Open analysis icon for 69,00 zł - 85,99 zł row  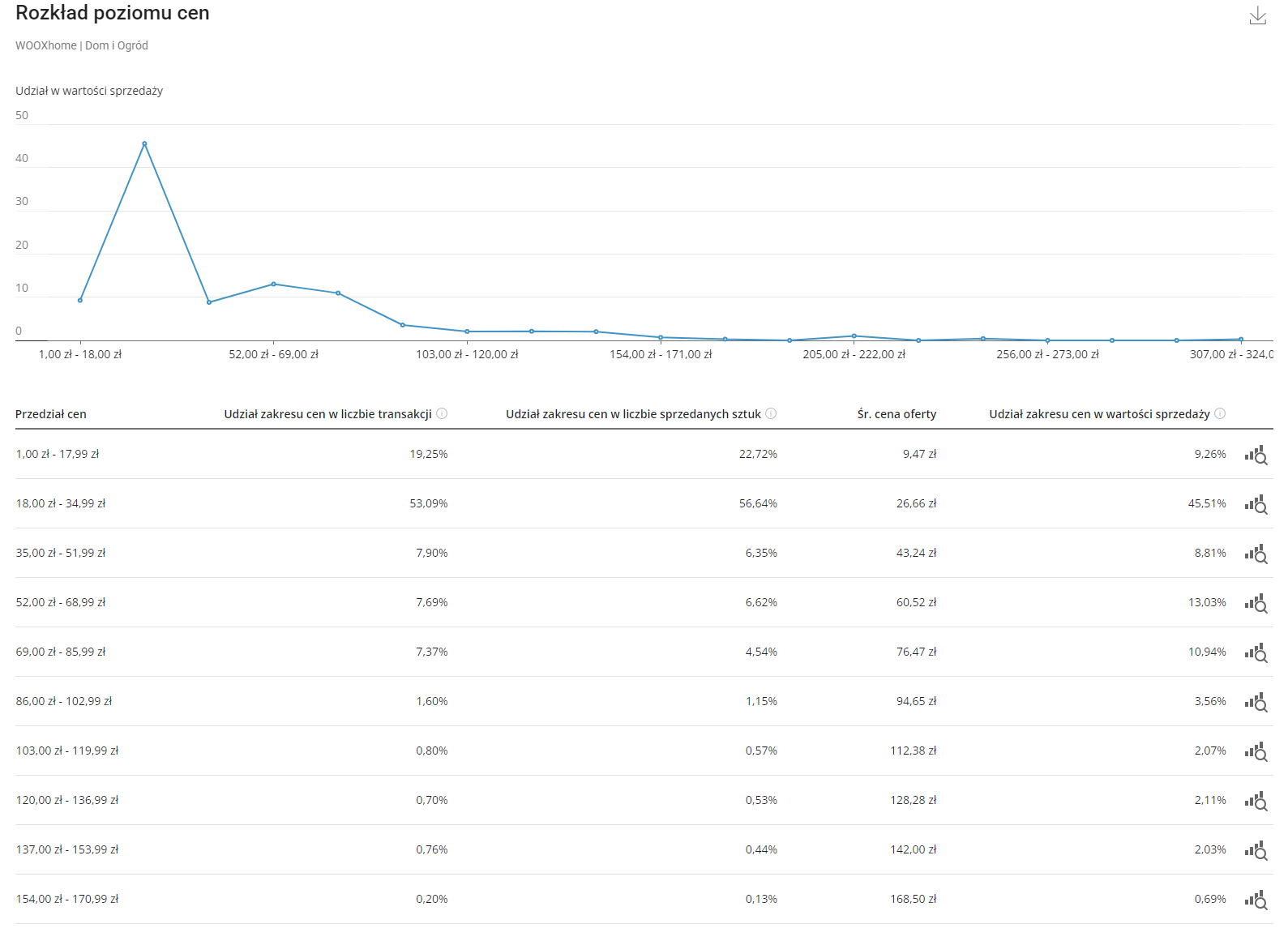pos(1256,652)
